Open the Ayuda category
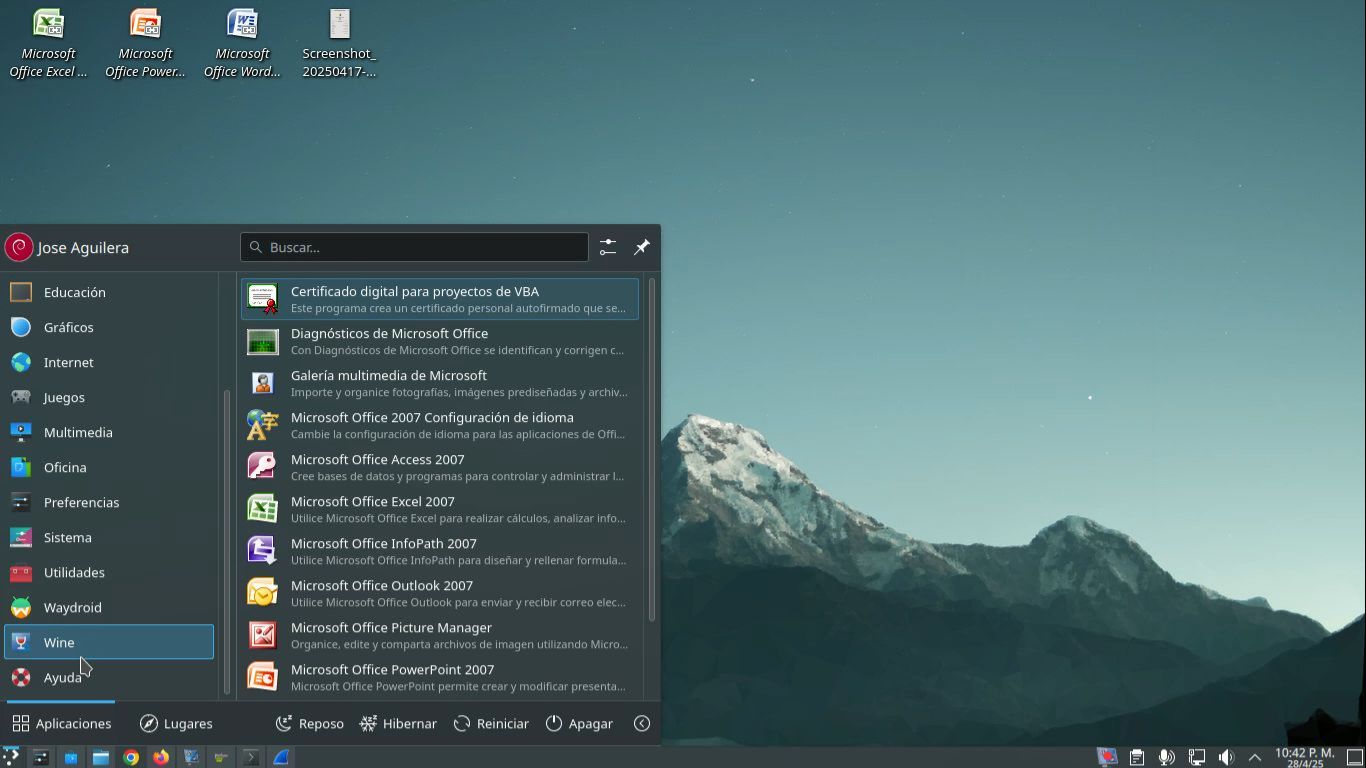This screenshot has width=1366, height=768. click(109, 677)
